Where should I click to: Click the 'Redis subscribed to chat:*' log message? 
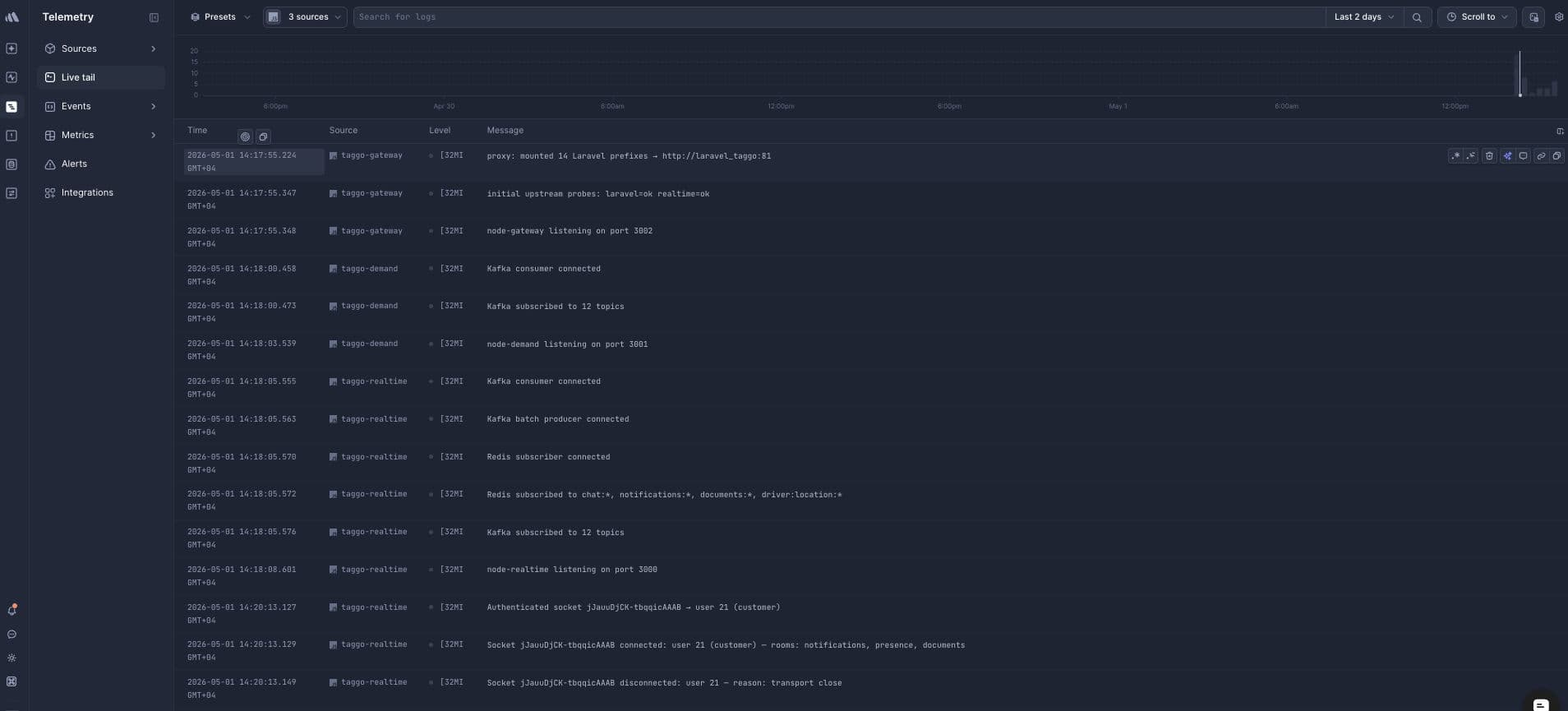[664, 495]
